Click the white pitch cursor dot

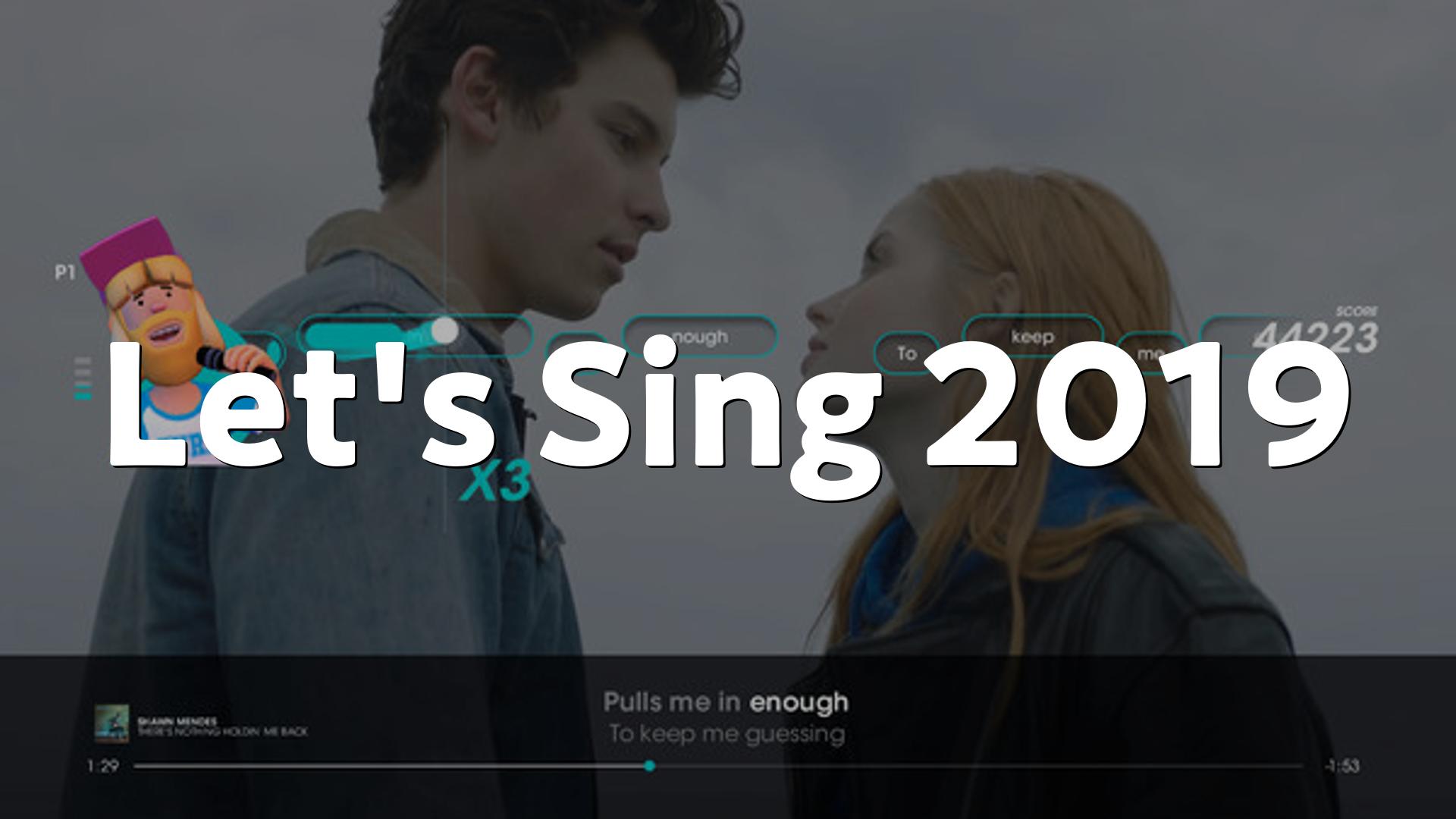[445, 331]
